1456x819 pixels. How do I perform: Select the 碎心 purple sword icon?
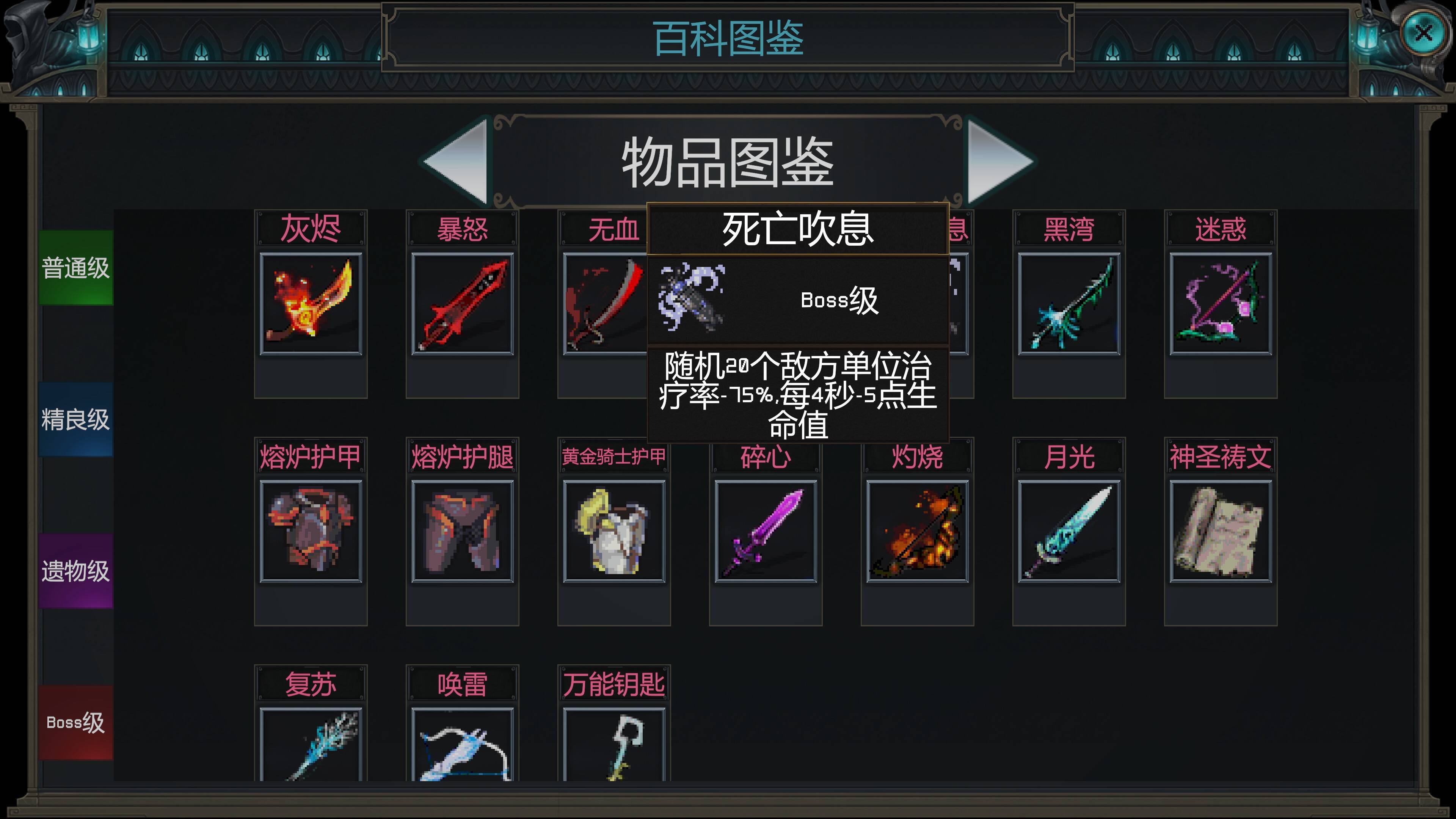coord(765,531)
